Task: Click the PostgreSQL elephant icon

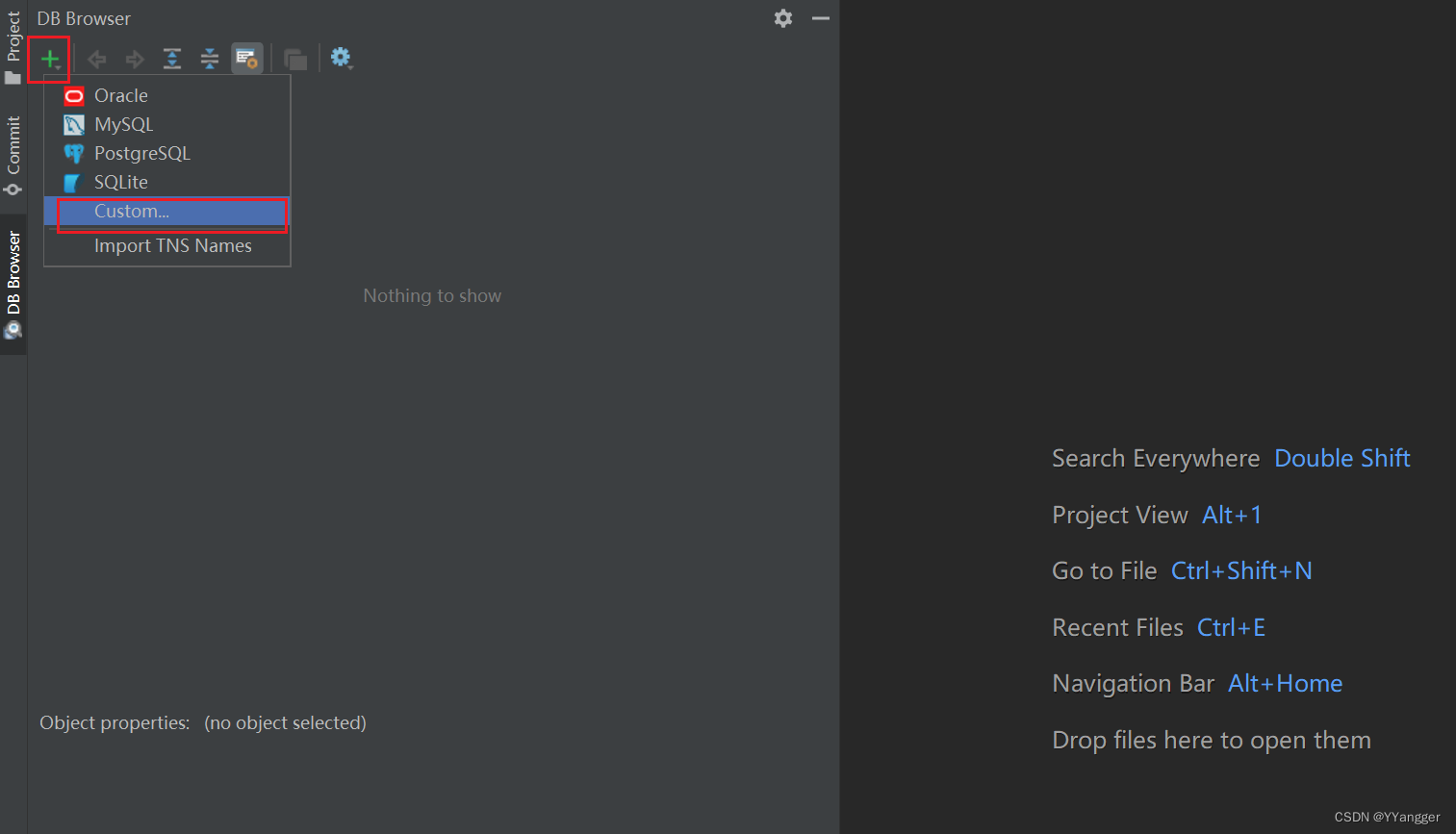Action: pyautogui.click(x=74, y=153)
